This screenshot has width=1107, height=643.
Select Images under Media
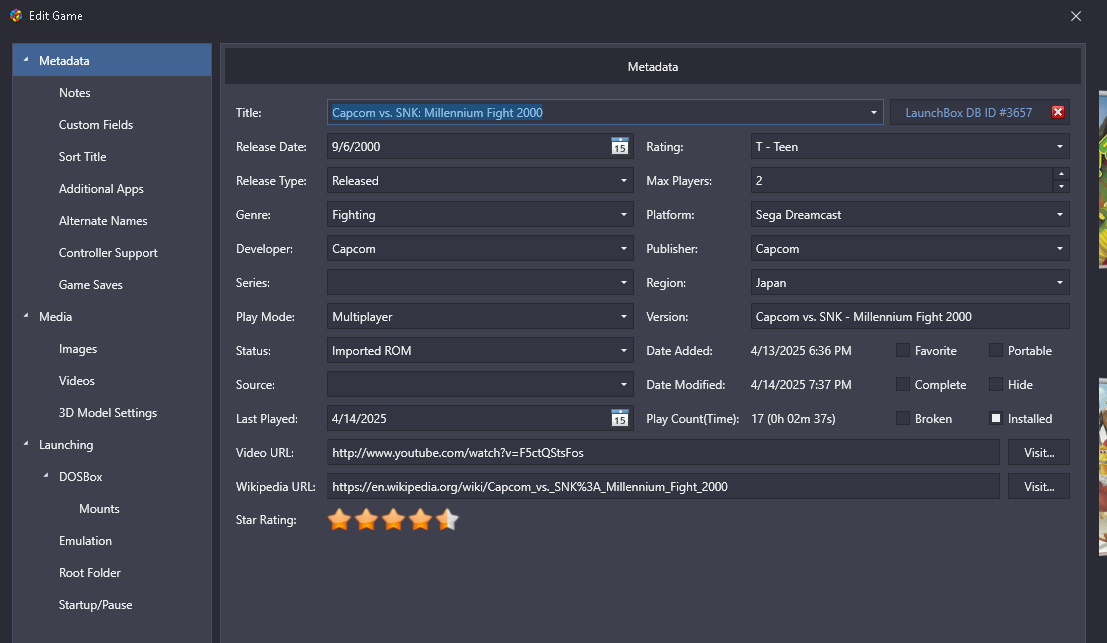click(x=78, y=349)
